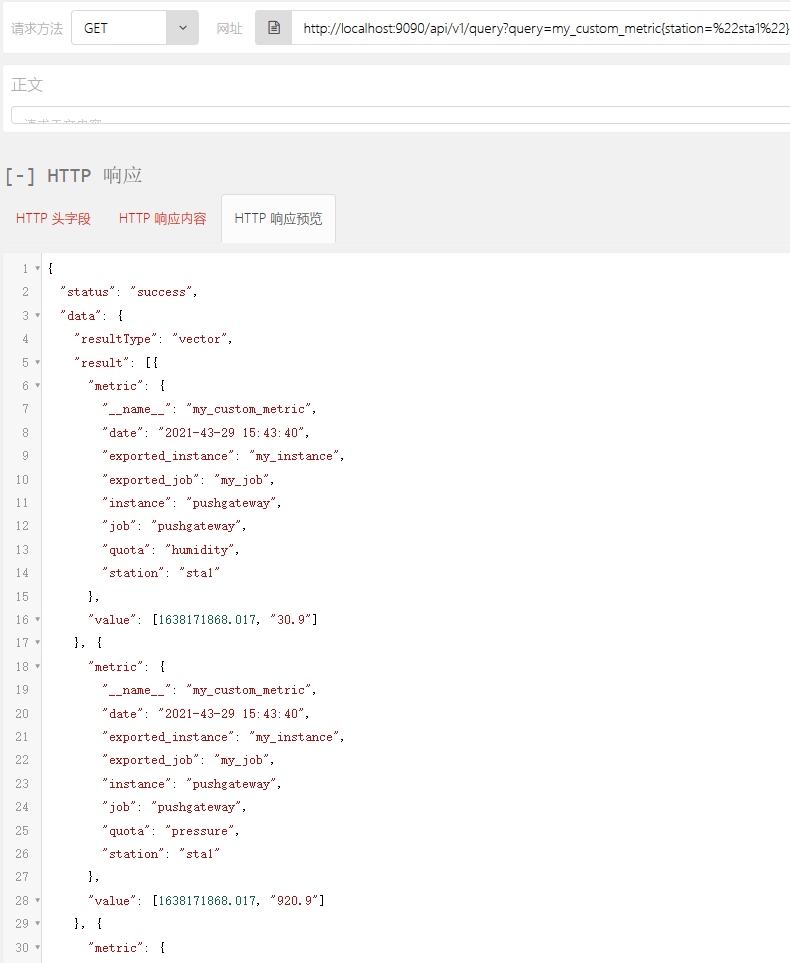The height and width of the screenshot is (963, 790).
Task: Open the GET request method dropdown
Action: point(184,27)
